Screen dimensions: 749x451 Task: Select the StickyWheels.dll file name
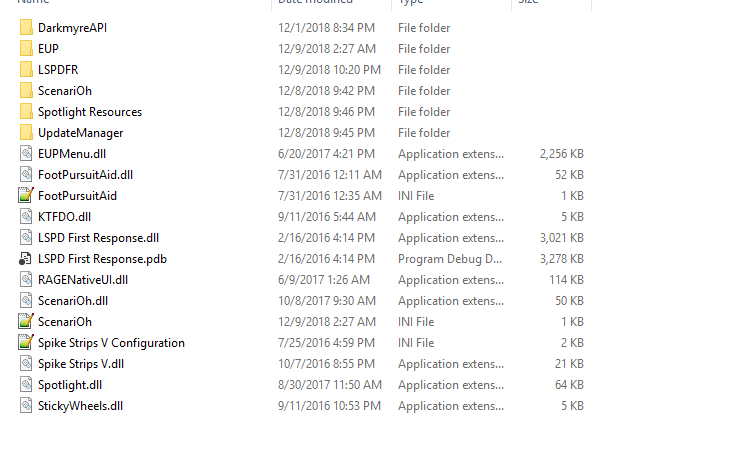pos(81,406)
